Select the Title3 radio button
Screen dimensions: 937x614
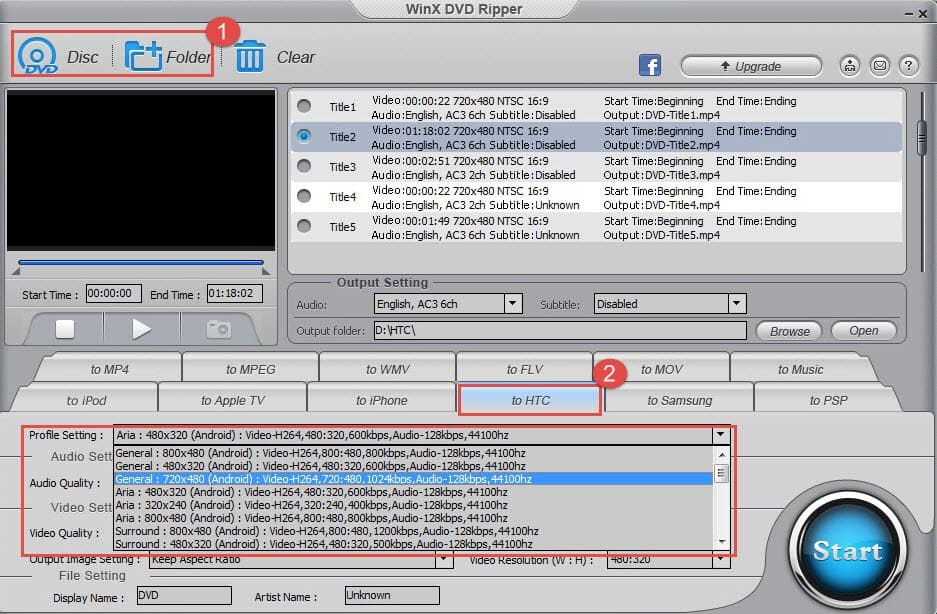pos(304,166)
